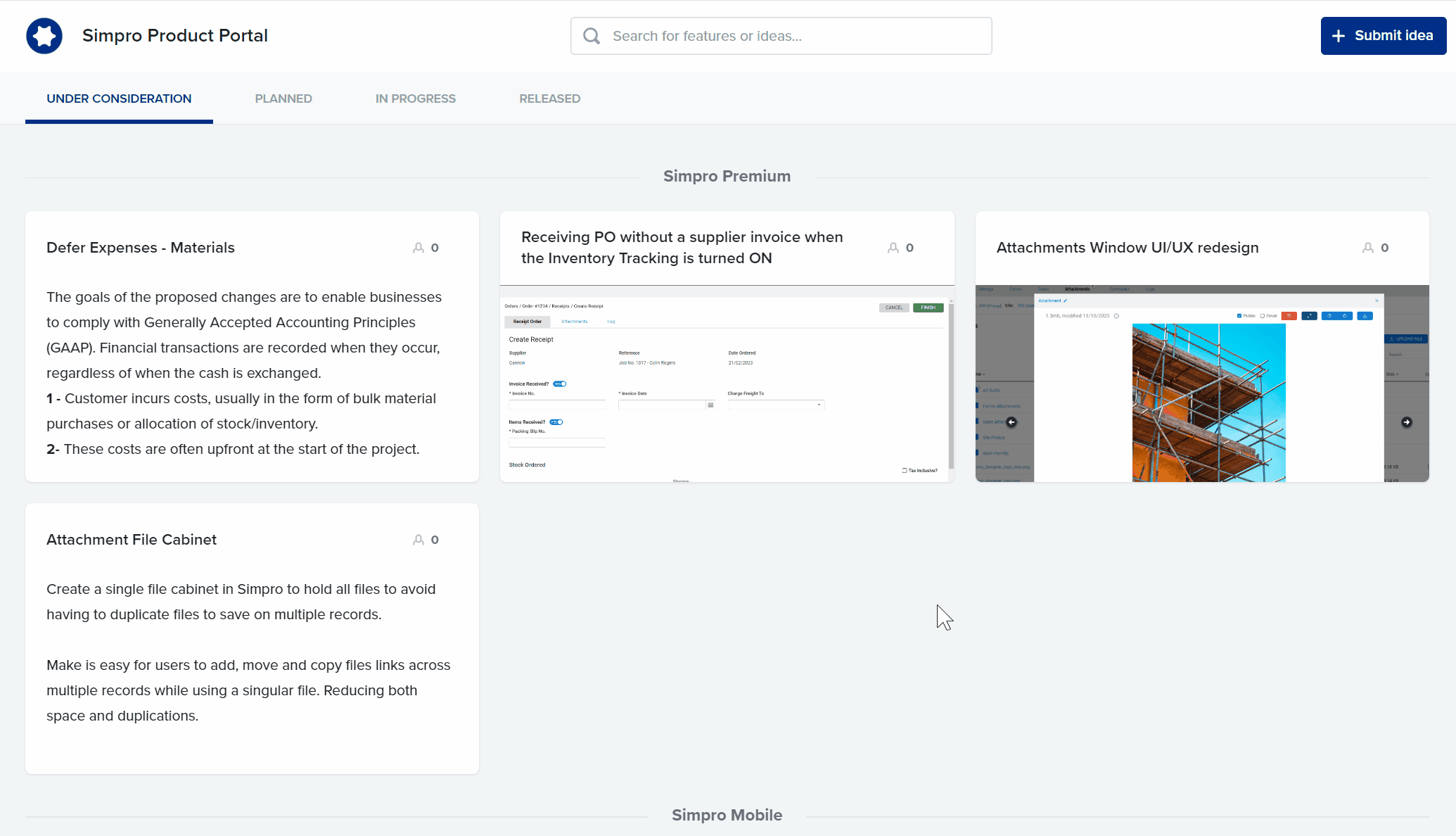Click the search magnifier icon
Viewport: 1456px width, 836px height.
[x=592, y=36]
